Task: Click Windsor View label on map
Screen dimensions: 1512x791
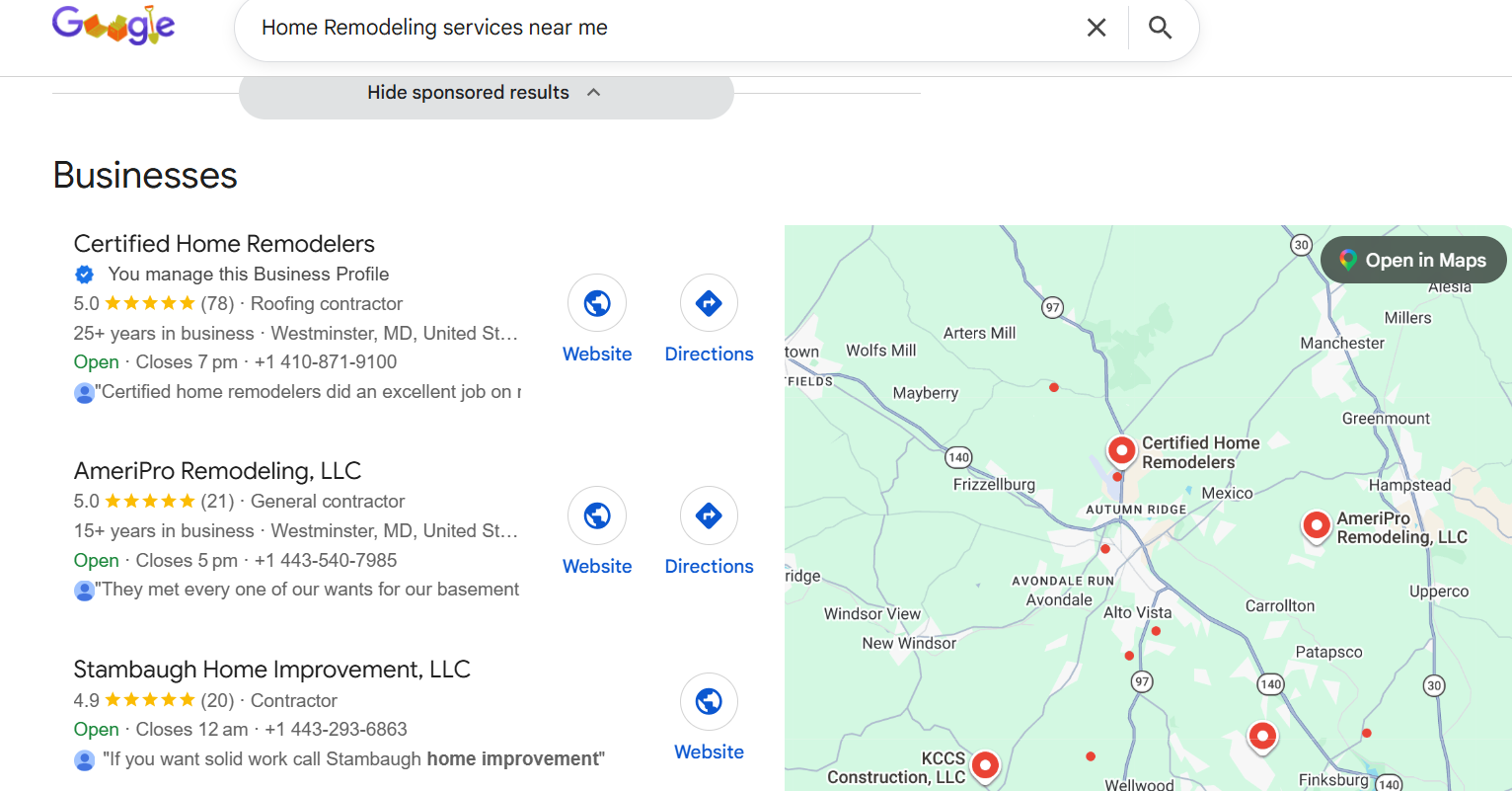Action: 872,613
